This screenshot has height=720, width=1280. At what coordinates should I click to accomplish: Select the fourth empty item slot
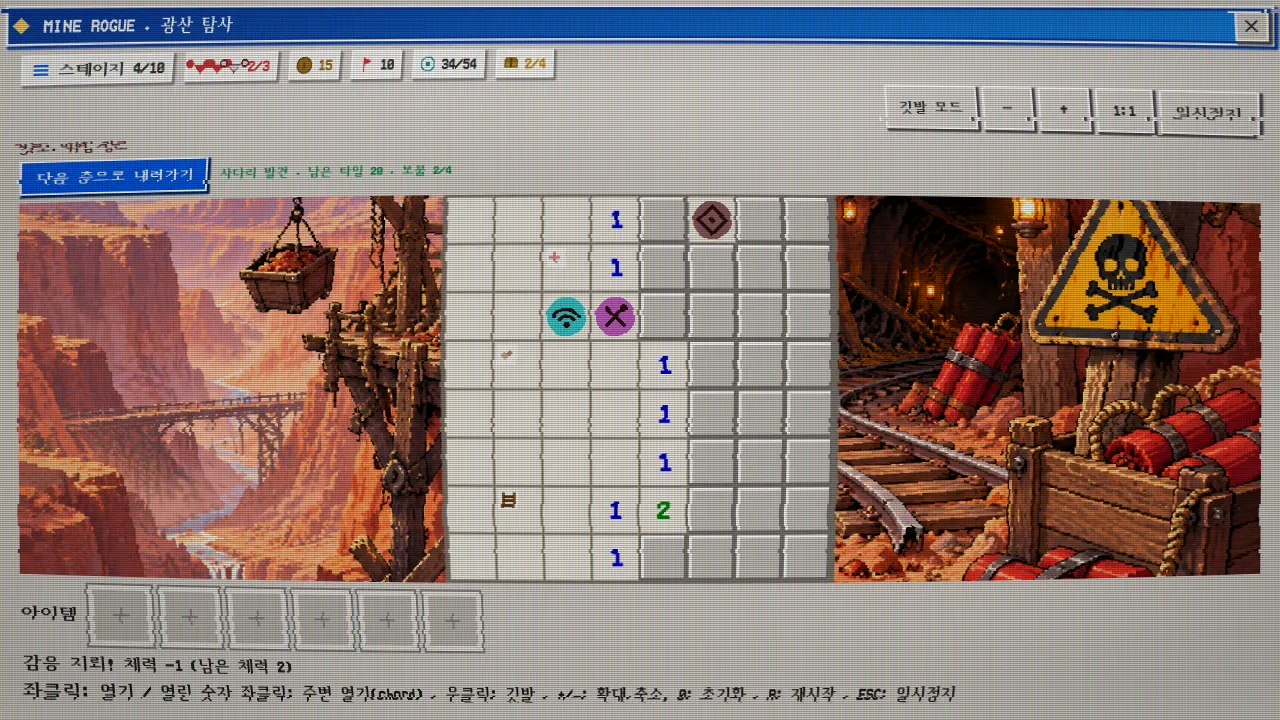click(322, 620)
